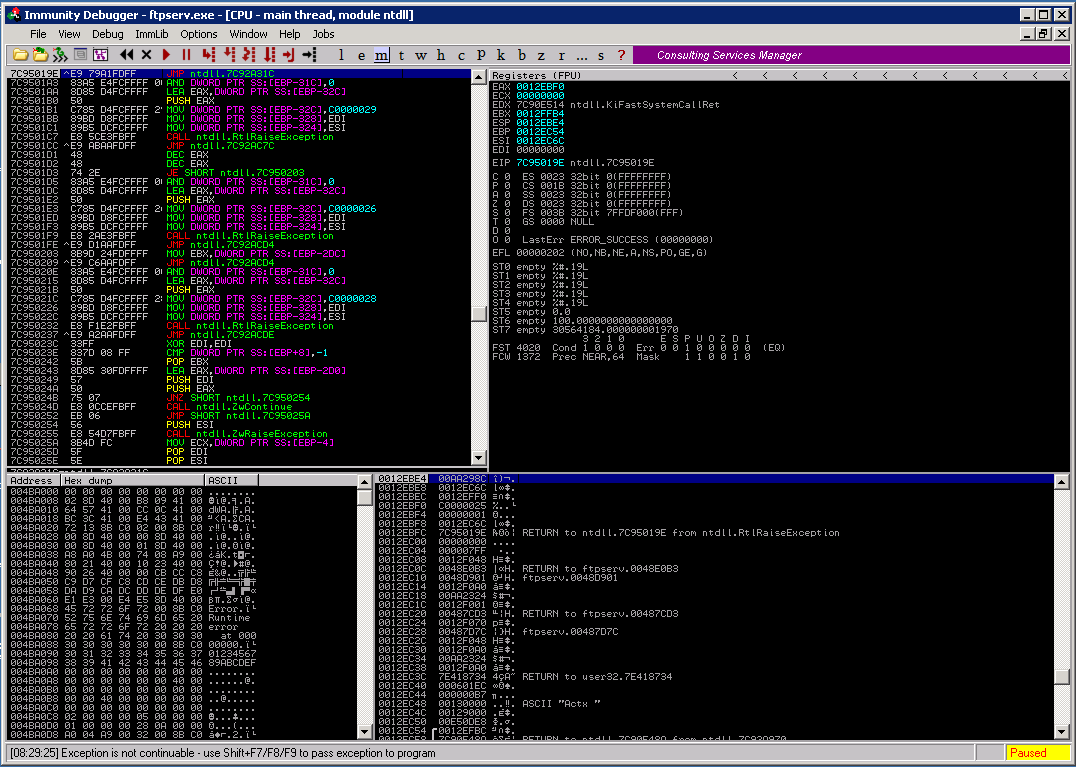Open the Log window with the 'l' button
The height and width of the screenshot is (767, 1076).
click(342, 55)
